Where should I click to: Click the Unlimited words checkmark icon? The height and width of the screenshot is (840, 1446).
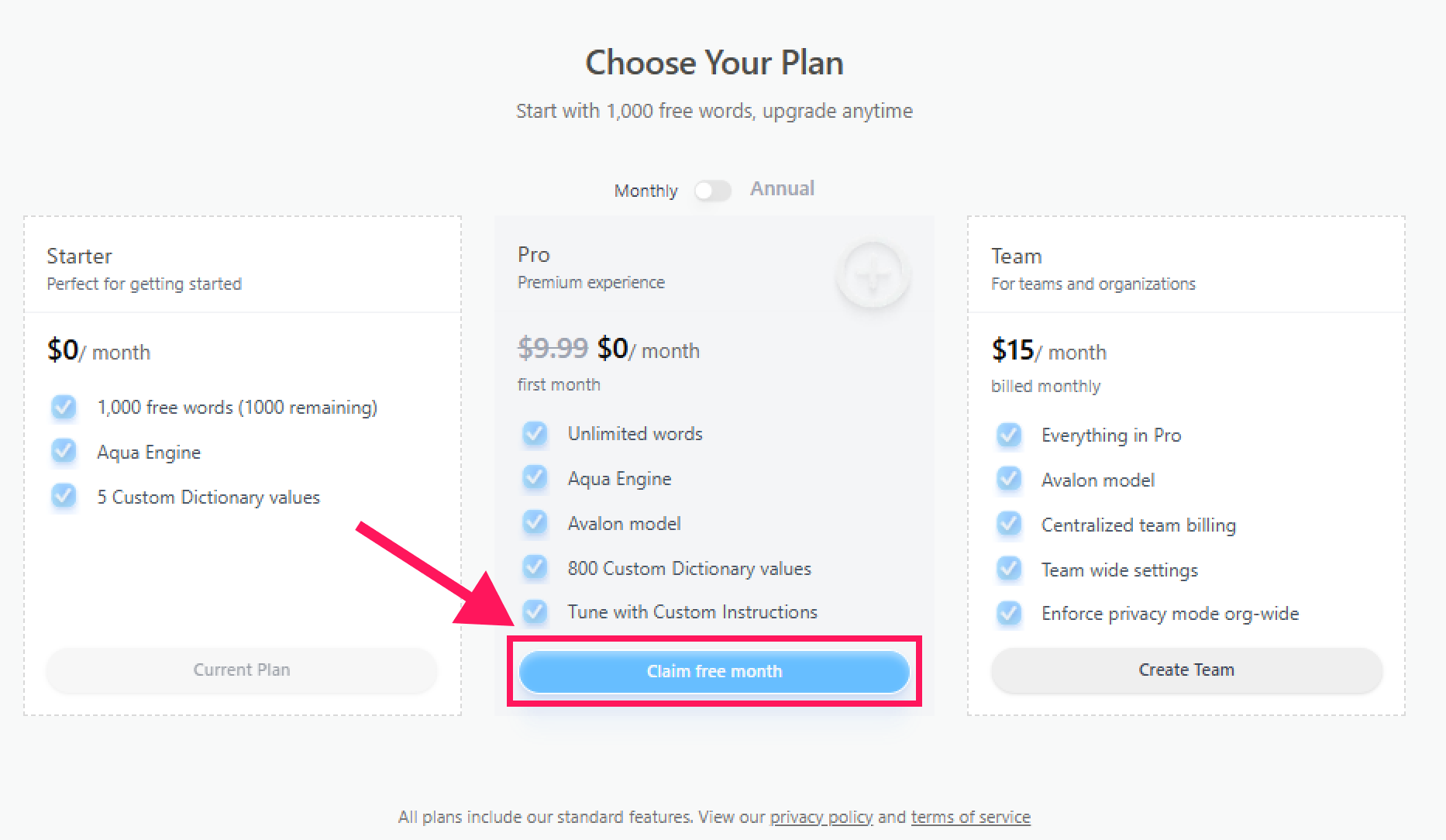tap(535, 434)
